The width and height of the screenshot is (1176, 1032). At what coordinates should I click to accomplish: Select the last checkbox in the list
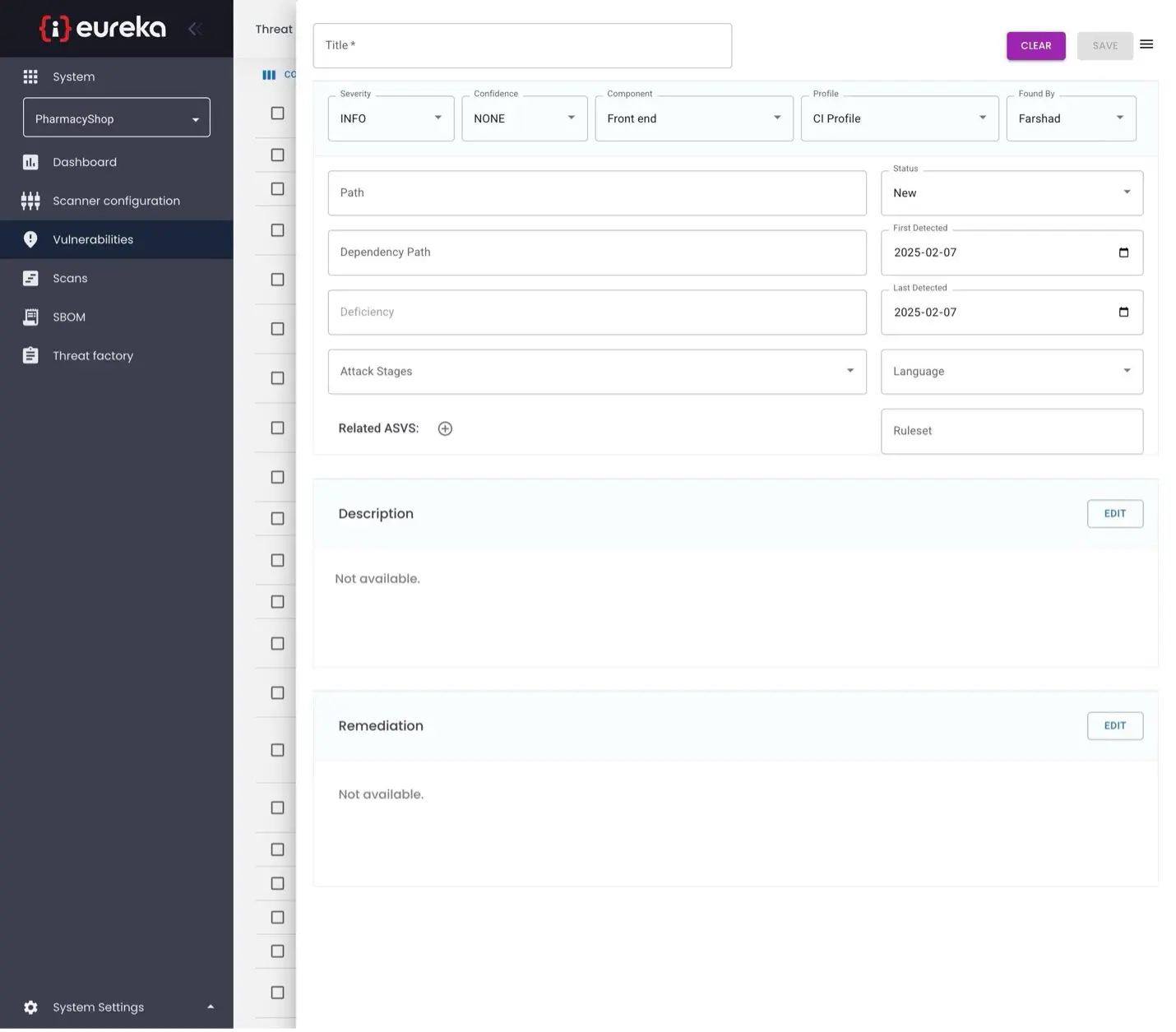[276, 992]
